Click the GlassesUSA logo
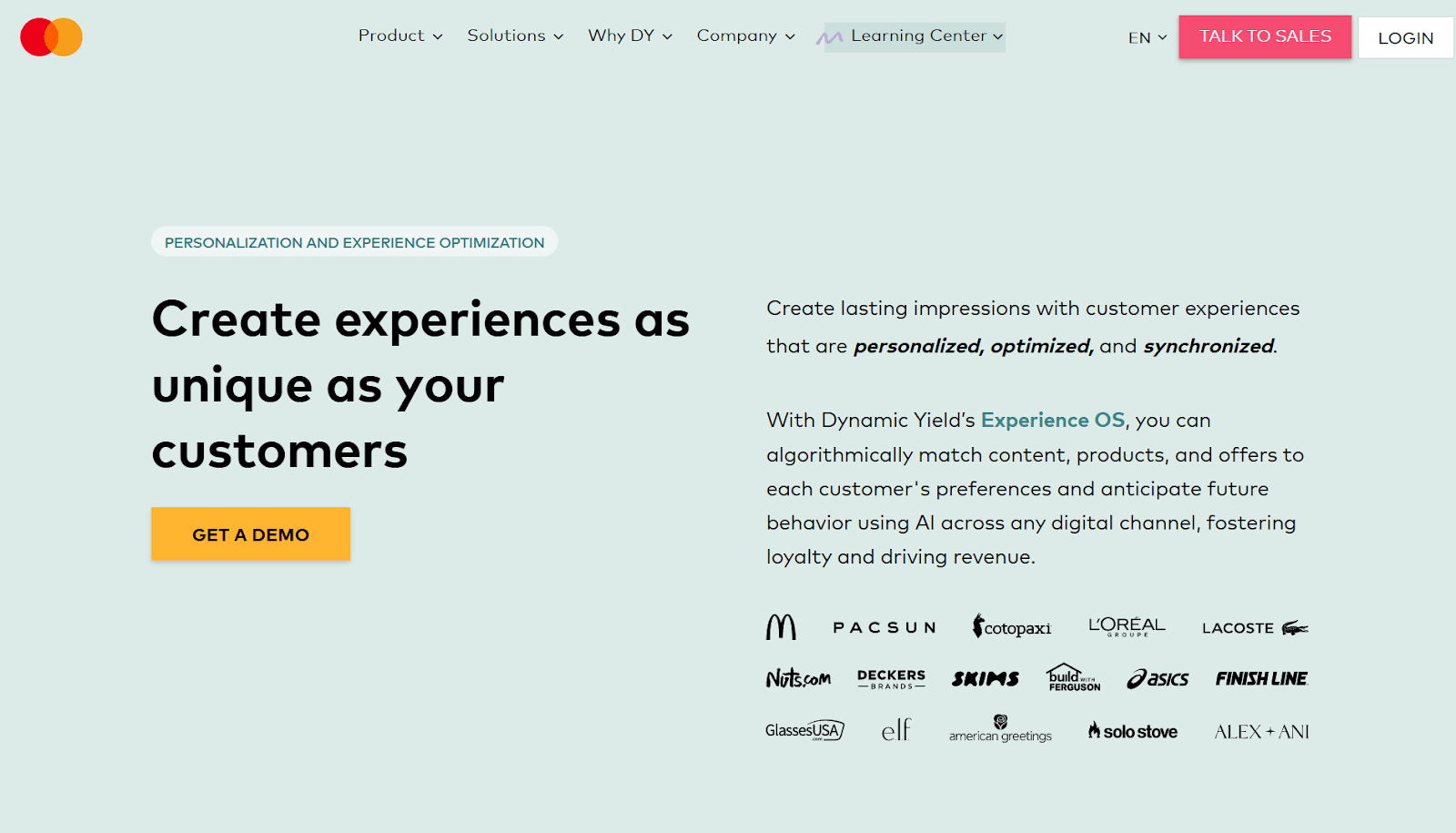The width and height of the screenshot is (1456, 833). [804, 730]
